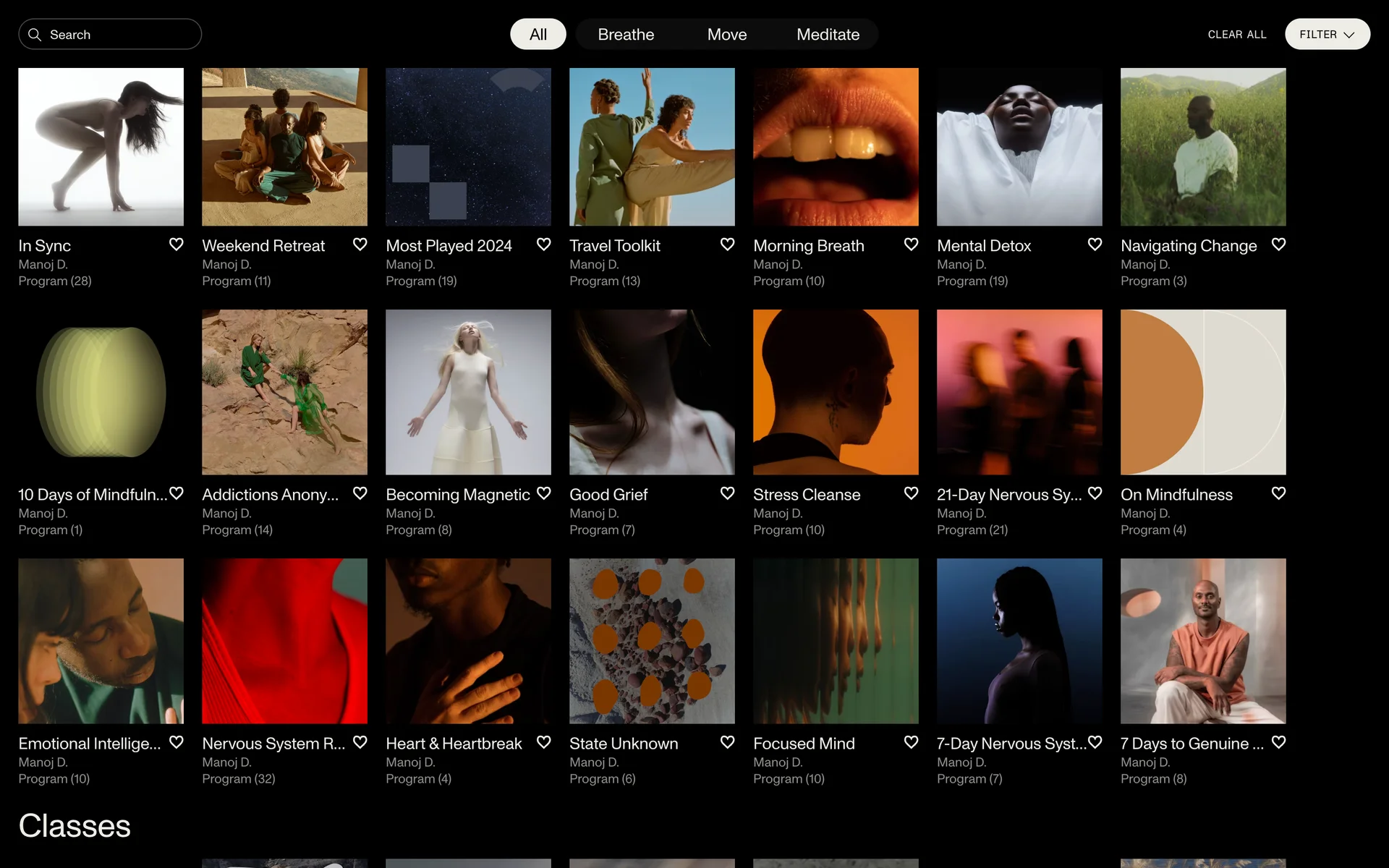Switch to the Breathe tab
The height and width of the screenshot is (868, 1389).
click(x=626, y=35)
